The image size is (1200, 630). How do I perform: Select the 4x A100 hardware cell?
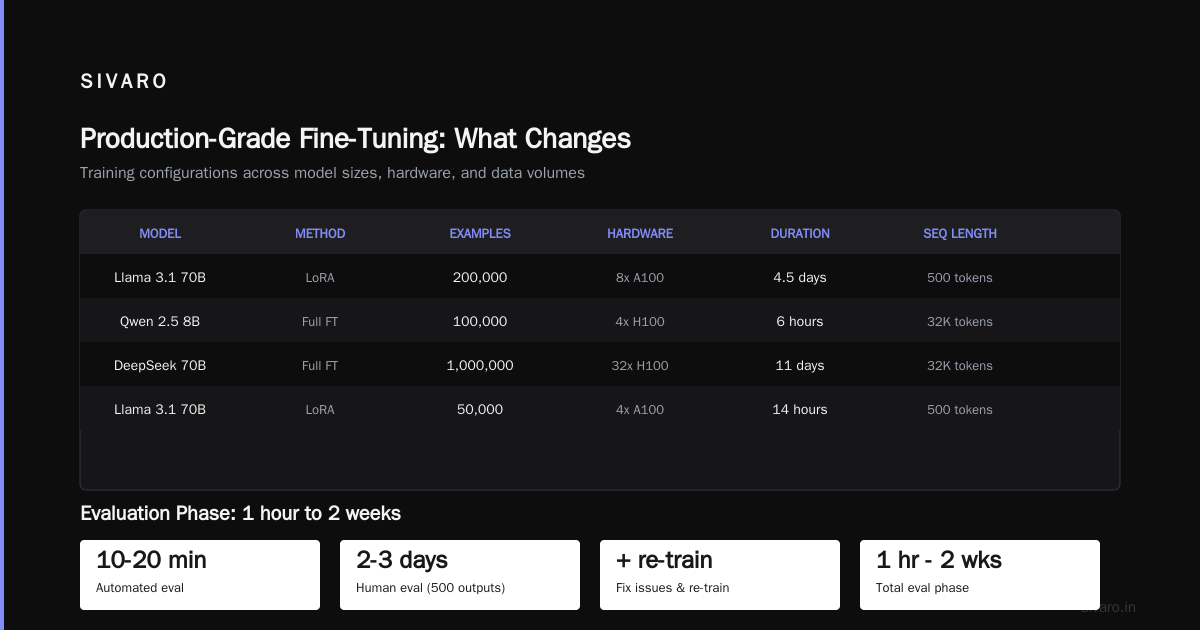[x=640, y=409]
